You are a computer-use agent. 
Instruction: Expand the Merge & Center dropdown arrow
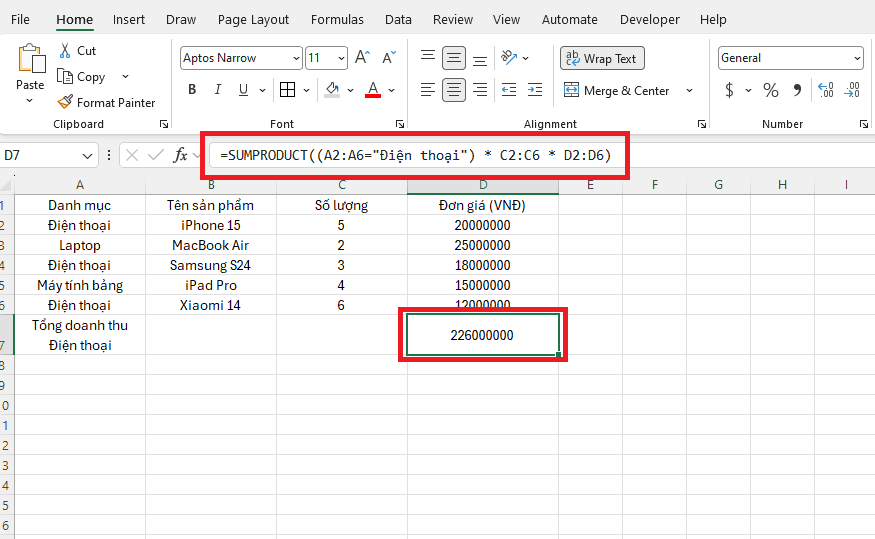coord(689,90)
